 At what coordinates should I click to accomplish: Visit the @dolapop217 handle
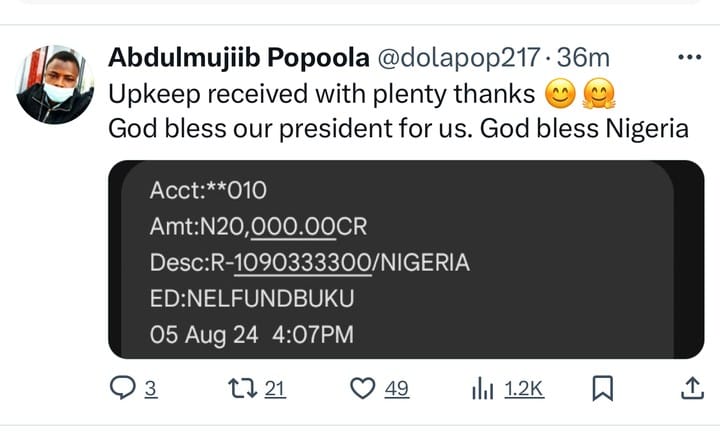458,58
